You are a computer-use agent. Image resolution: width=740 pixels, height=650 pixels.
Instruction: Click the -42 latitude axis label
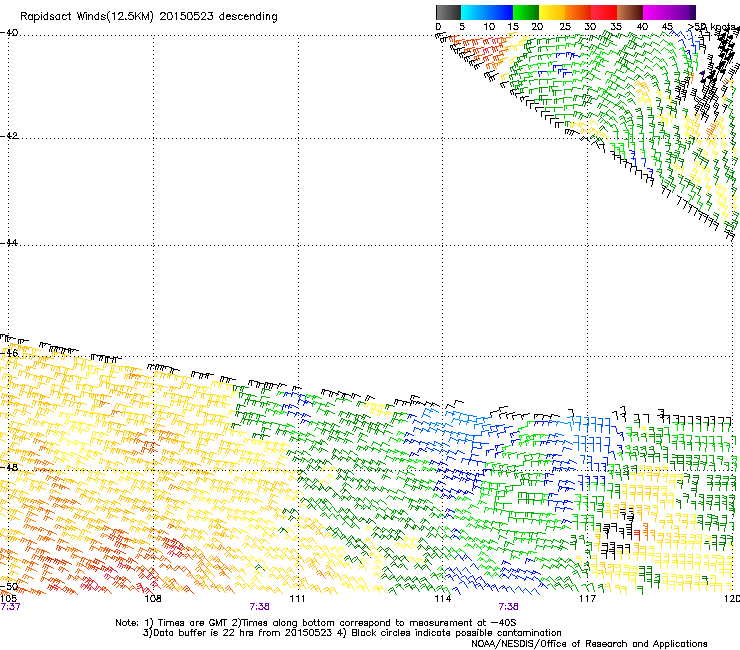(x=9, y=135)
